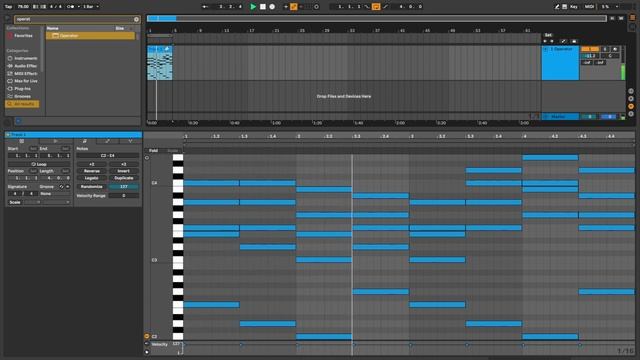
Task: Toggle the orange Track Activator button
Action: pos(590,49)
